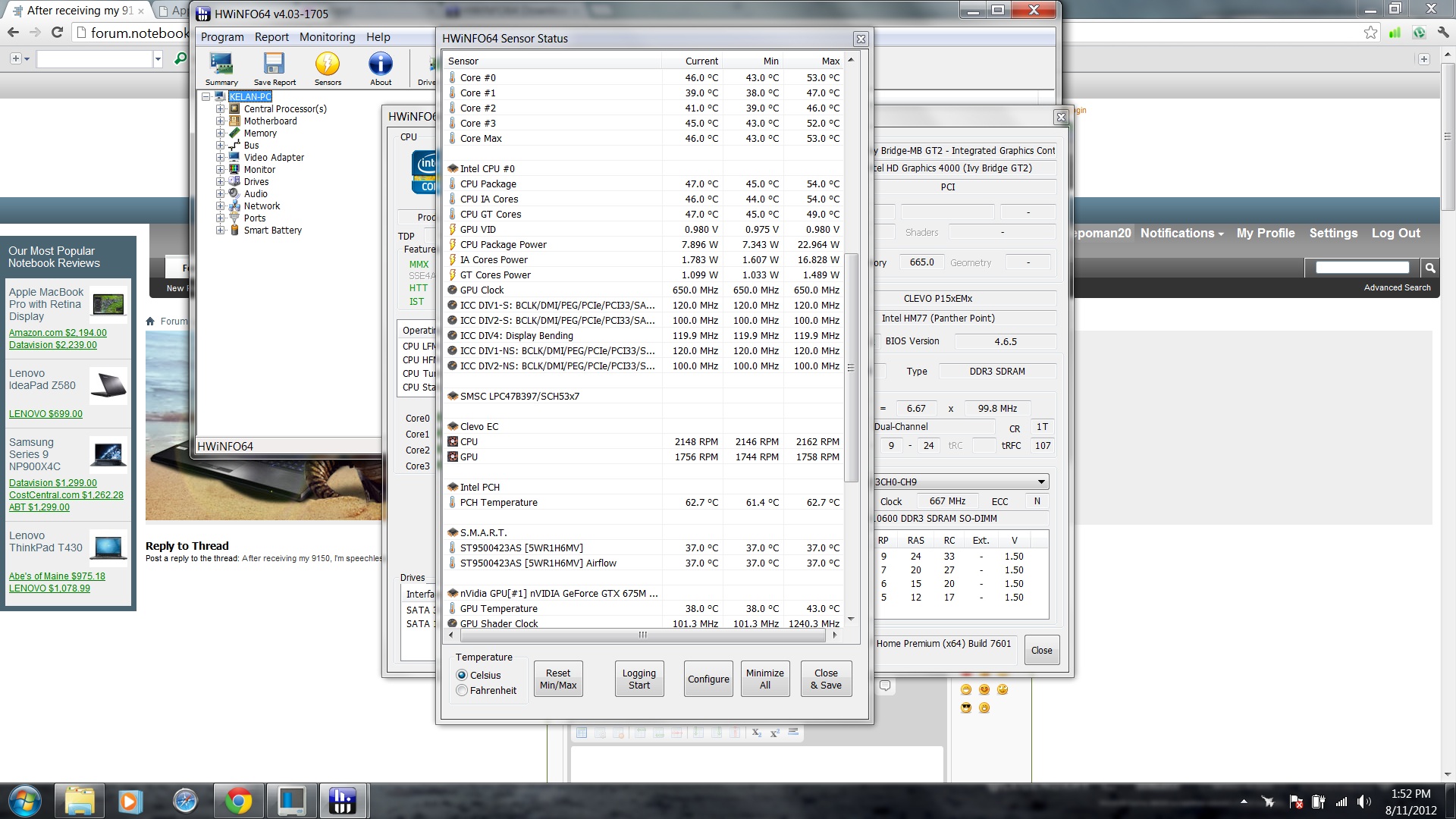Click the browser back arrow
The image size is (1456, 819).
coord(13,33)
